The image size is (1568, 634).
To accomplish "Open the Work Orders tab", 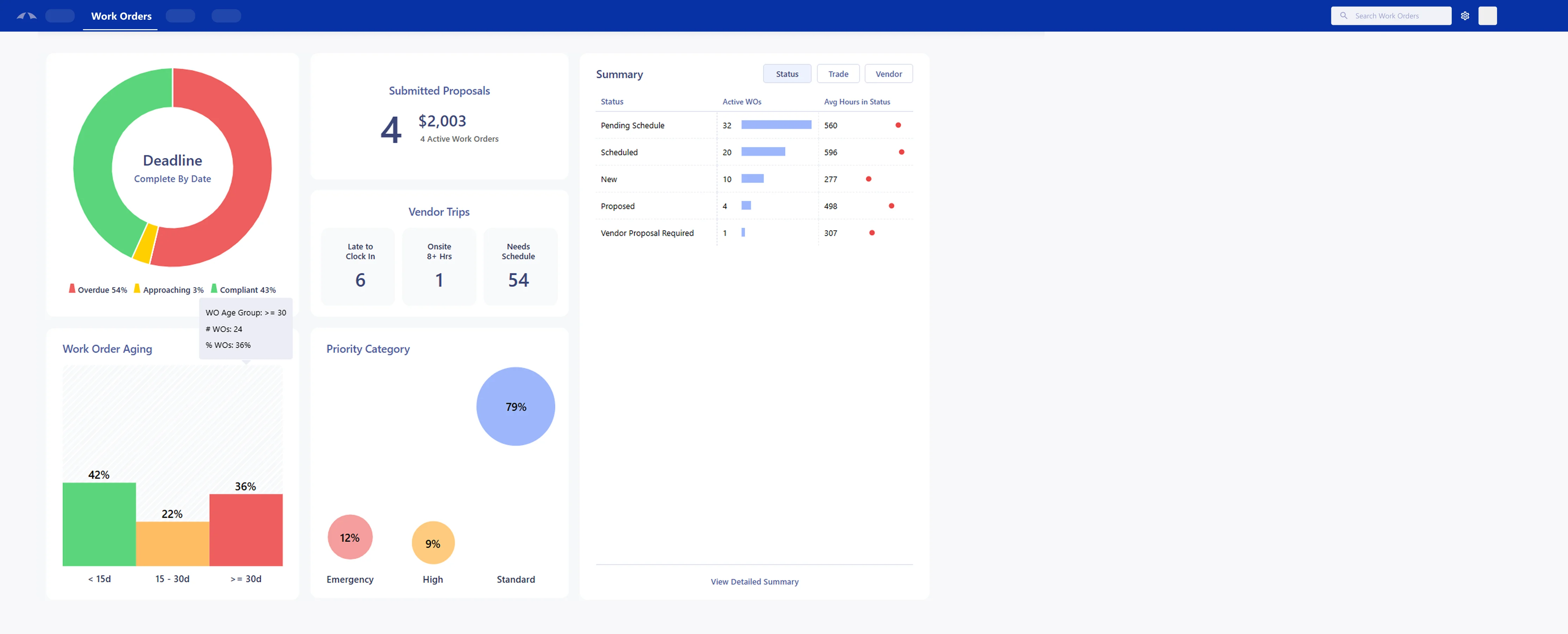I will pos(121,16).
